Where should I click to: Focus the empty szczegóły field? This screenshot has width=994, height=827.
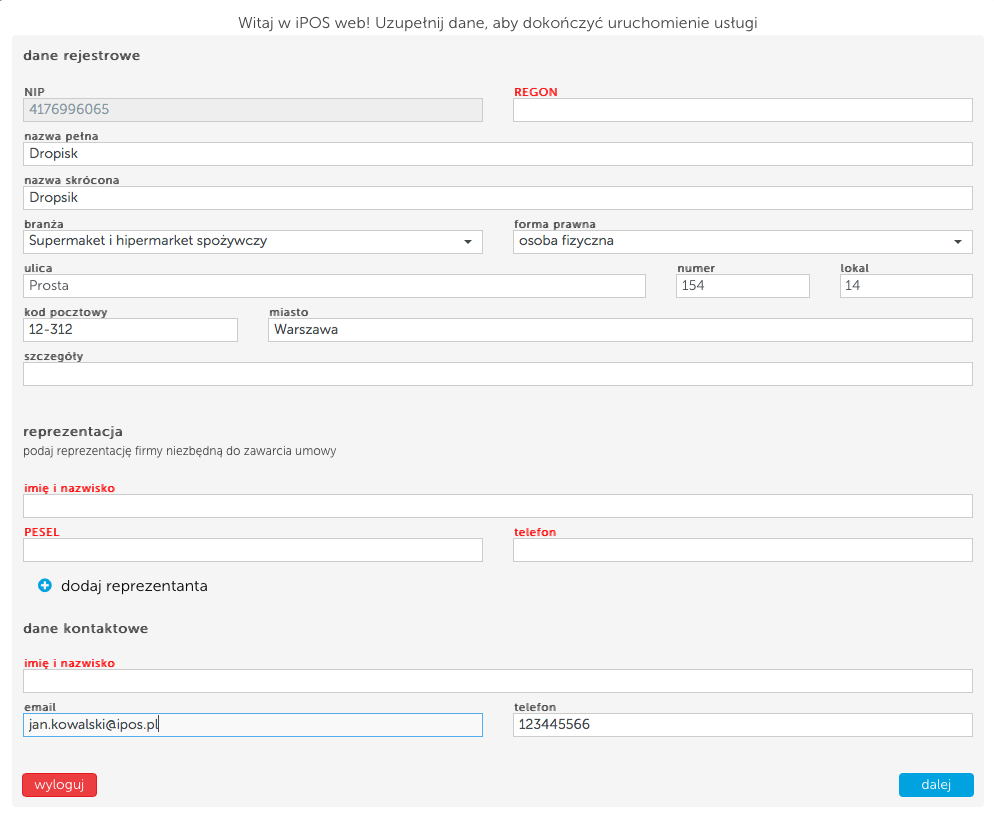coord(498,374)
